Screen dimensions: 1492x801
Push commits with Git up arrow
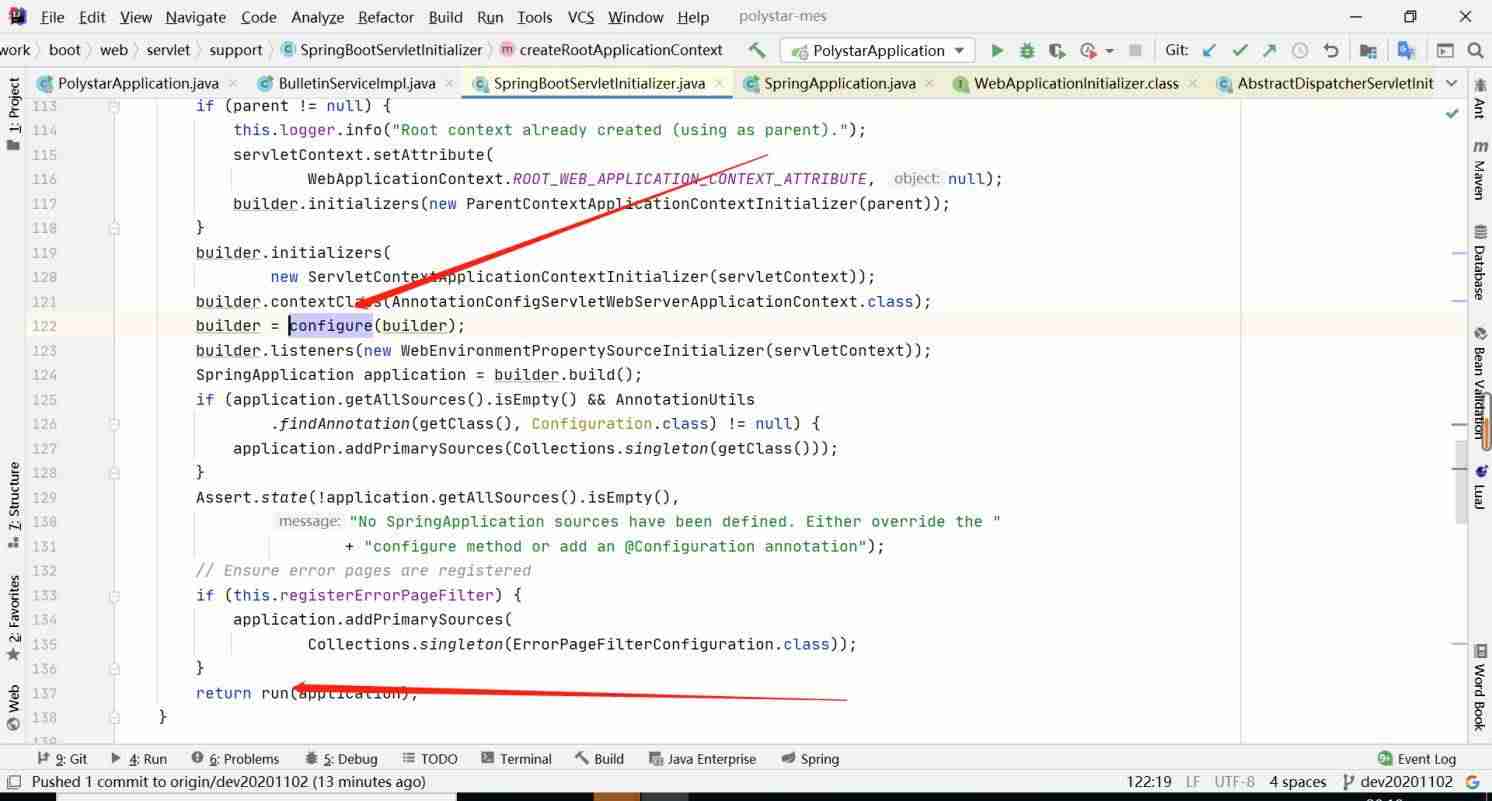pos(1269,50)
